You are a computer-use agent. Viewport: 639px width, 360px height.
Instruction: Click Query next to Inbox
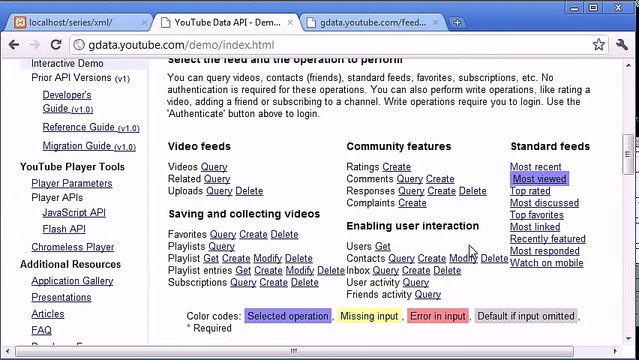point(386,270)
